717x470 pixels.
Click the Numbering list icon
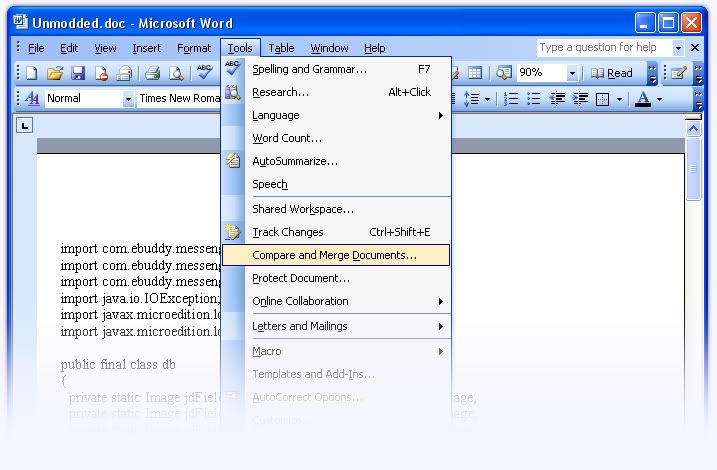tap(511, 99)
